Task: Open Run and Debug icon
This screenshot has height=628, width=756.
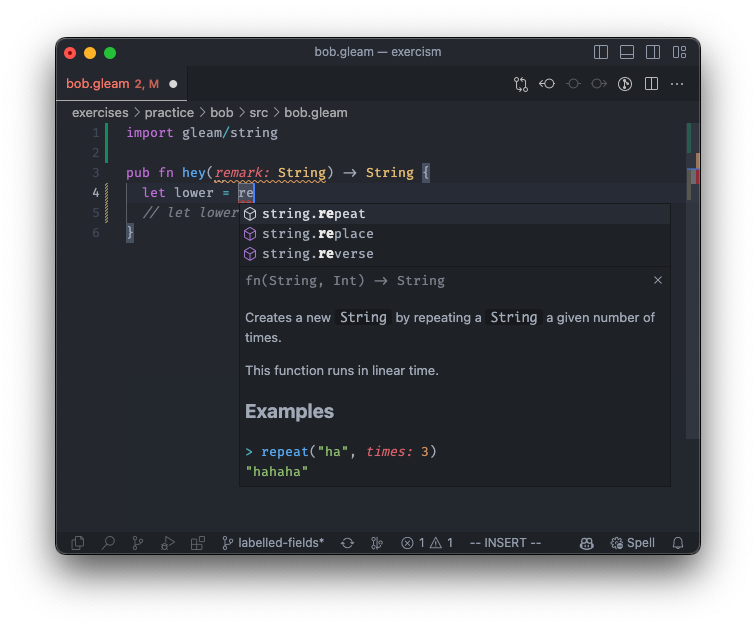Action: (167, 543)
